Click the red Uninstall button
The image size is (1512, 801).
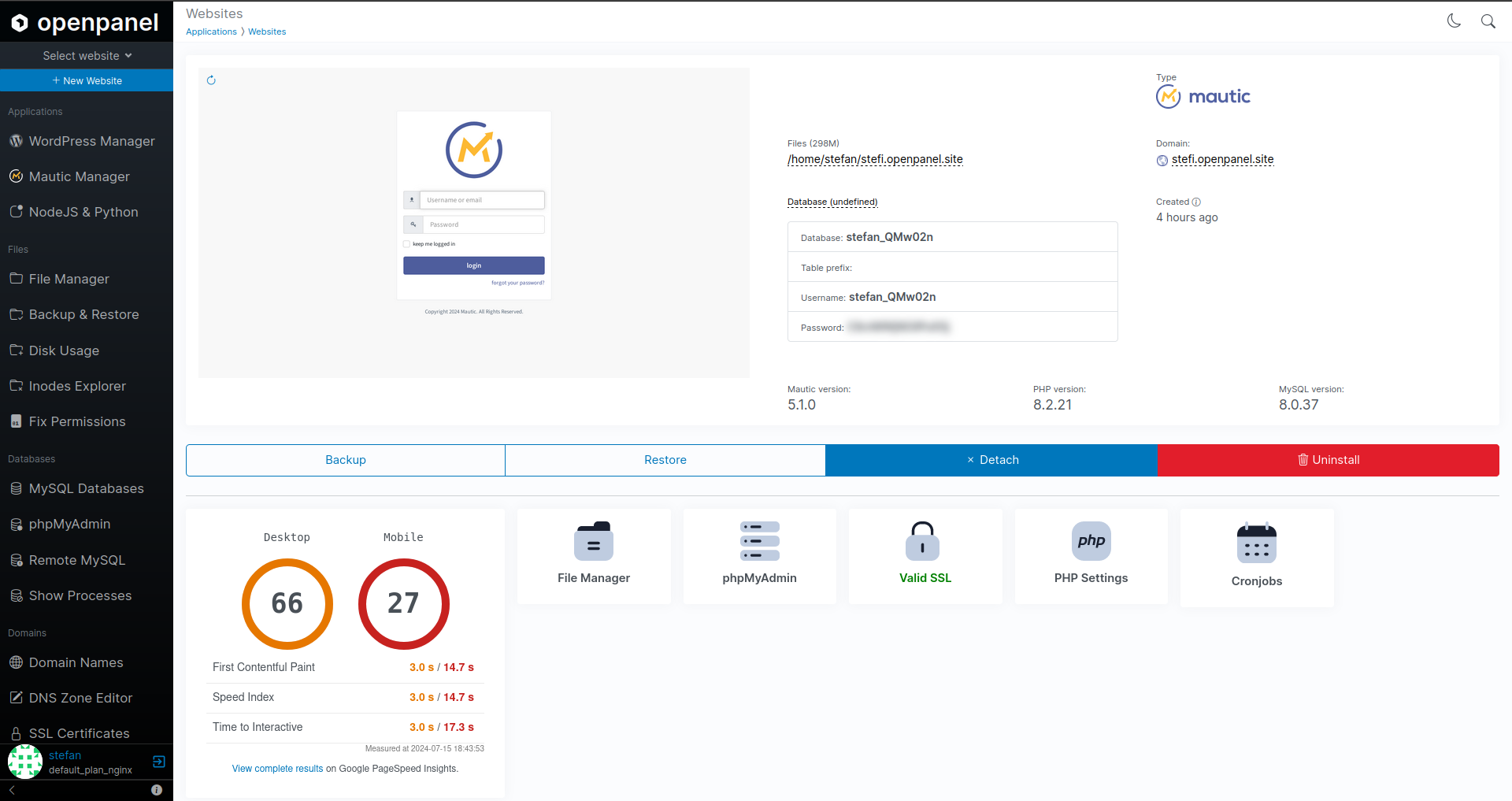1329,460
